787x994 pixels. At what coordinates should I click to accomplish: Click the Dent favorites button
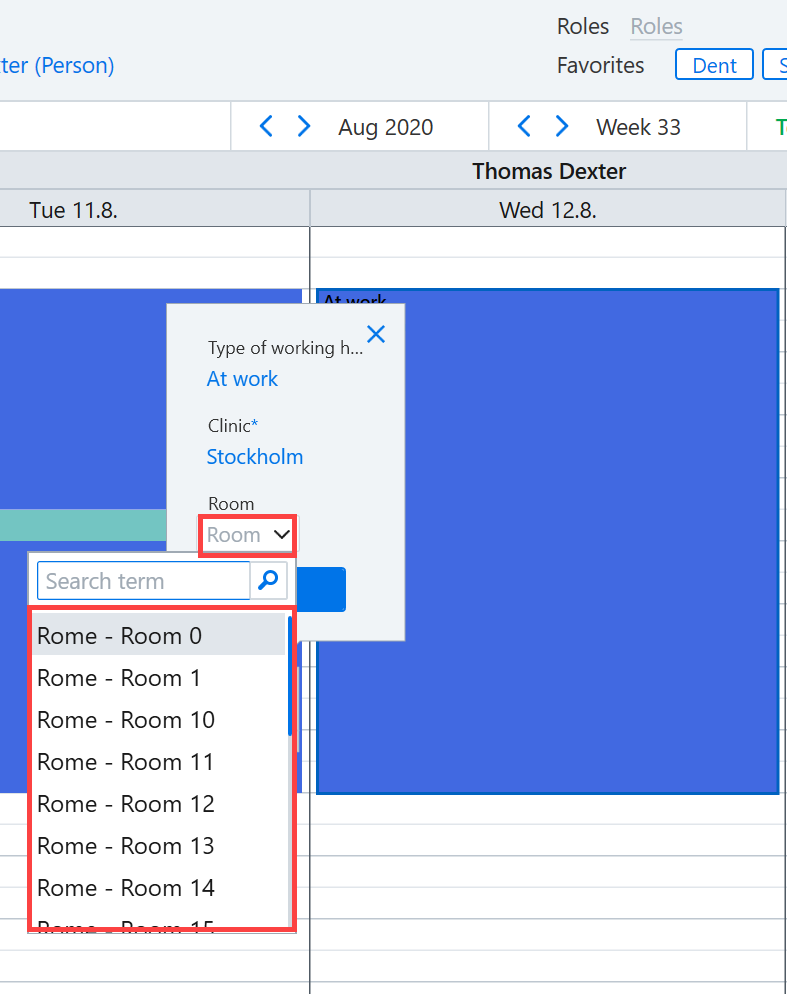[714, 65]
